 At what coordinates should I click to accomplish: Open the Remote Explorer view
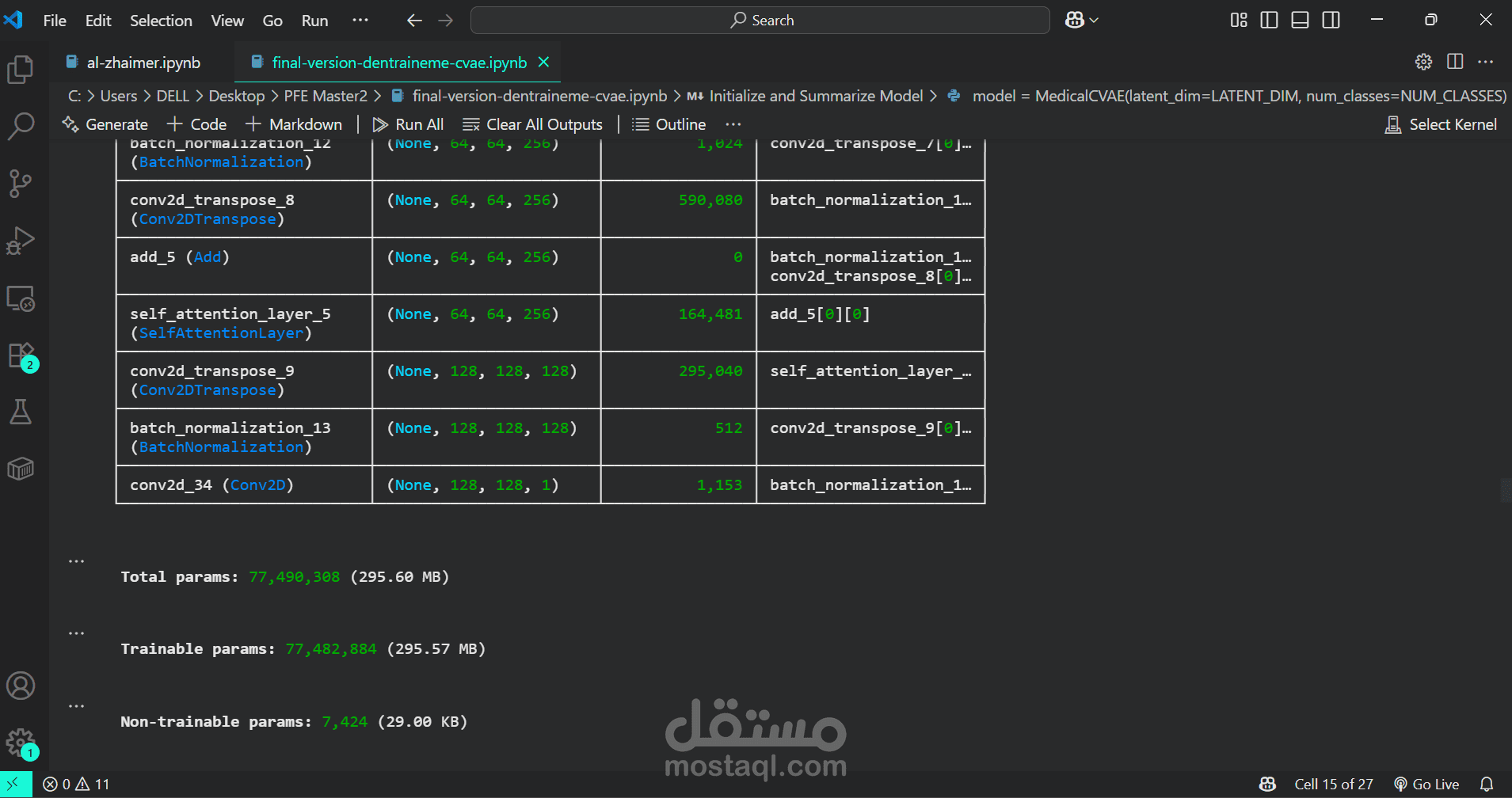pyautogui.click(x=21, y=298)
